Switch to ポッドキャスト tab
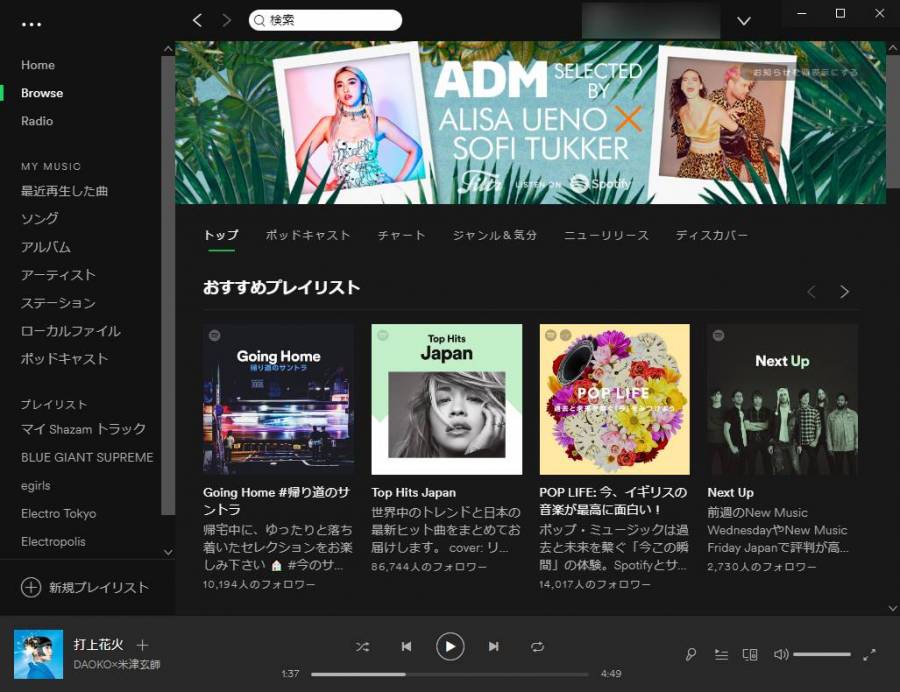The width and height of the screenshot is (900, 692). tap(308, 235)
